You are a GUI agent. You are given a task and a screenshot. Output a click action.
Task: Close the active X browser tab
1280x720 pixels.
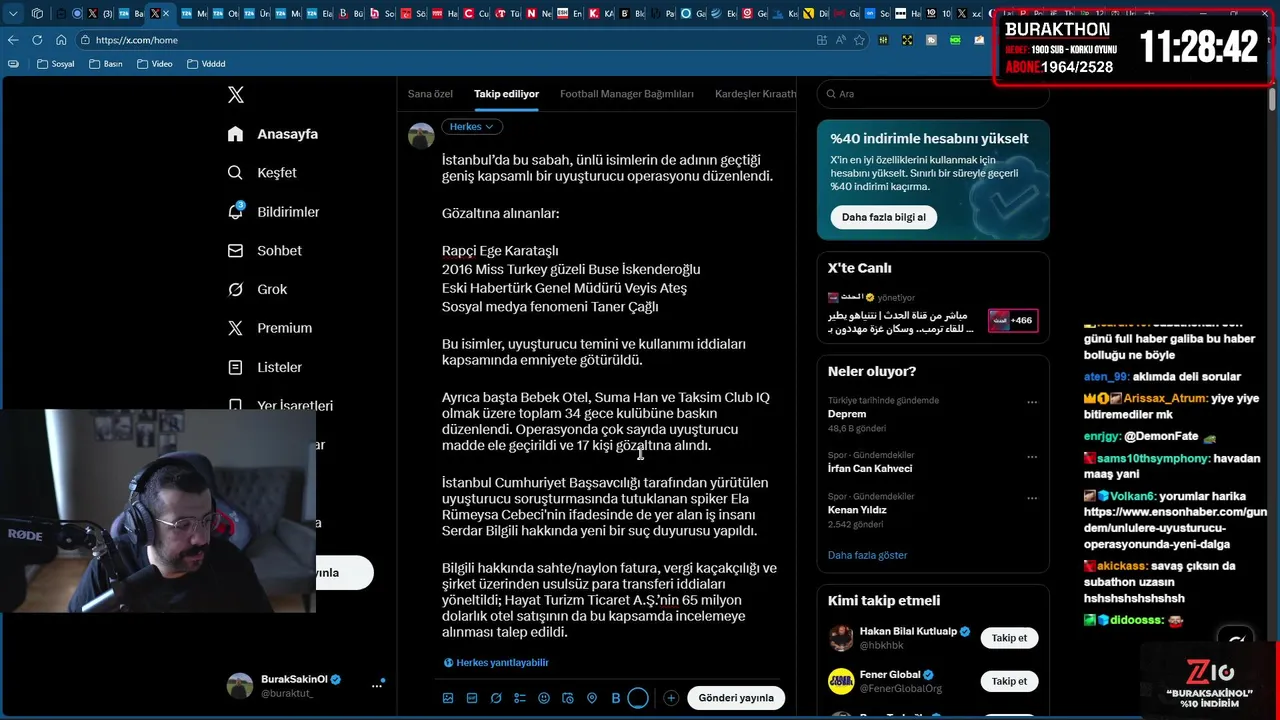[x=166, y=14]
